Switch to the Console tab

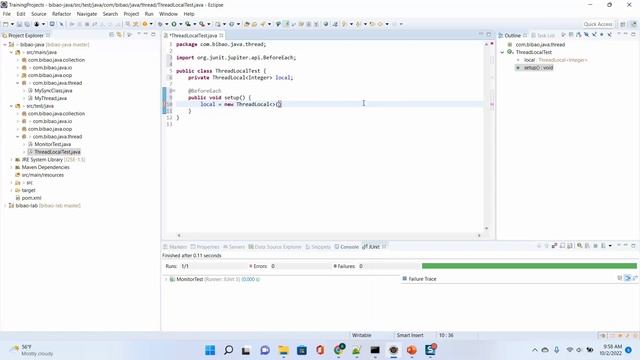coord(346,247)
